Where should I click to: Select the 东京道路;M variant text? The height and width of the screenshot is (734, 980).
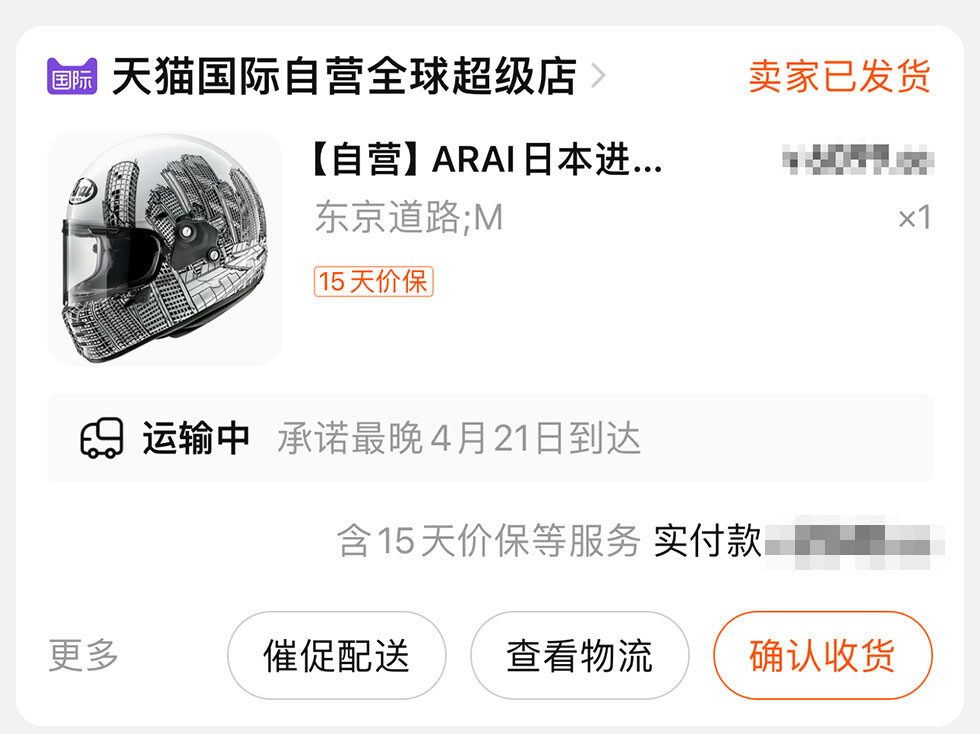(x=409, y=218)
